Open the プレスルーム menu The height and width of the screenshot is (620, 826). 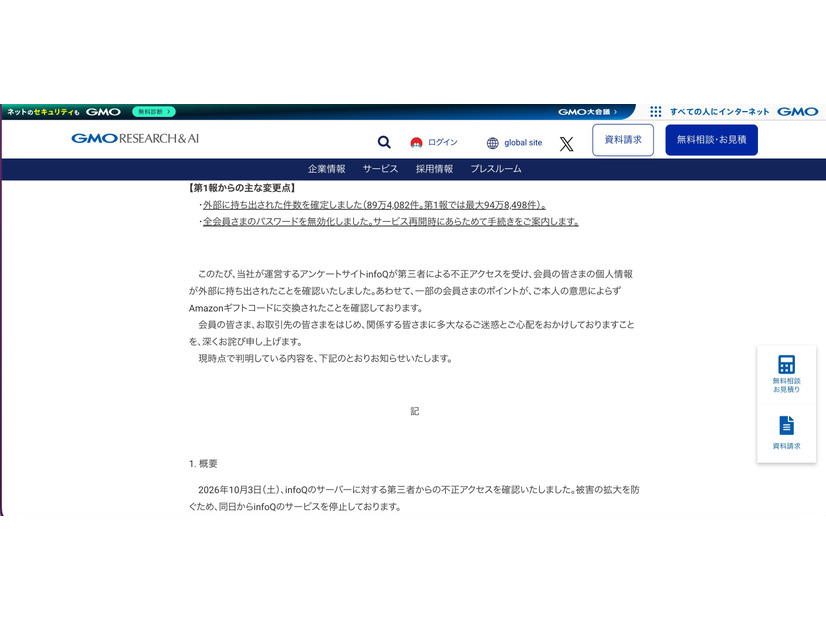click(496, 169)
